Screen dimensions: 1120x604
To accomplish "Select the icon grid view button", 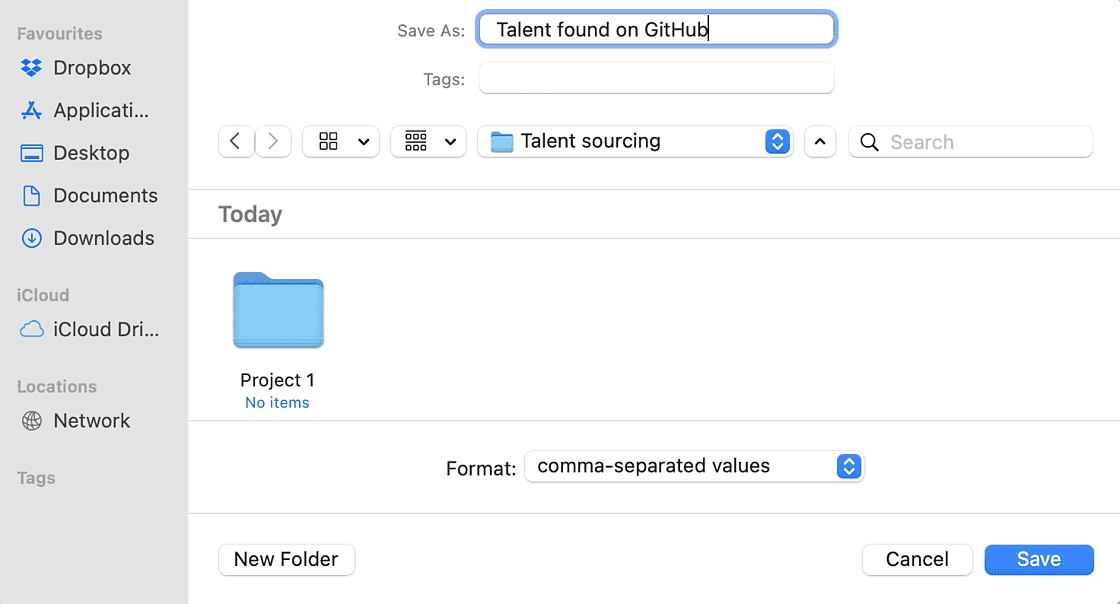I will pyautogui.click(x=340, y=142).
